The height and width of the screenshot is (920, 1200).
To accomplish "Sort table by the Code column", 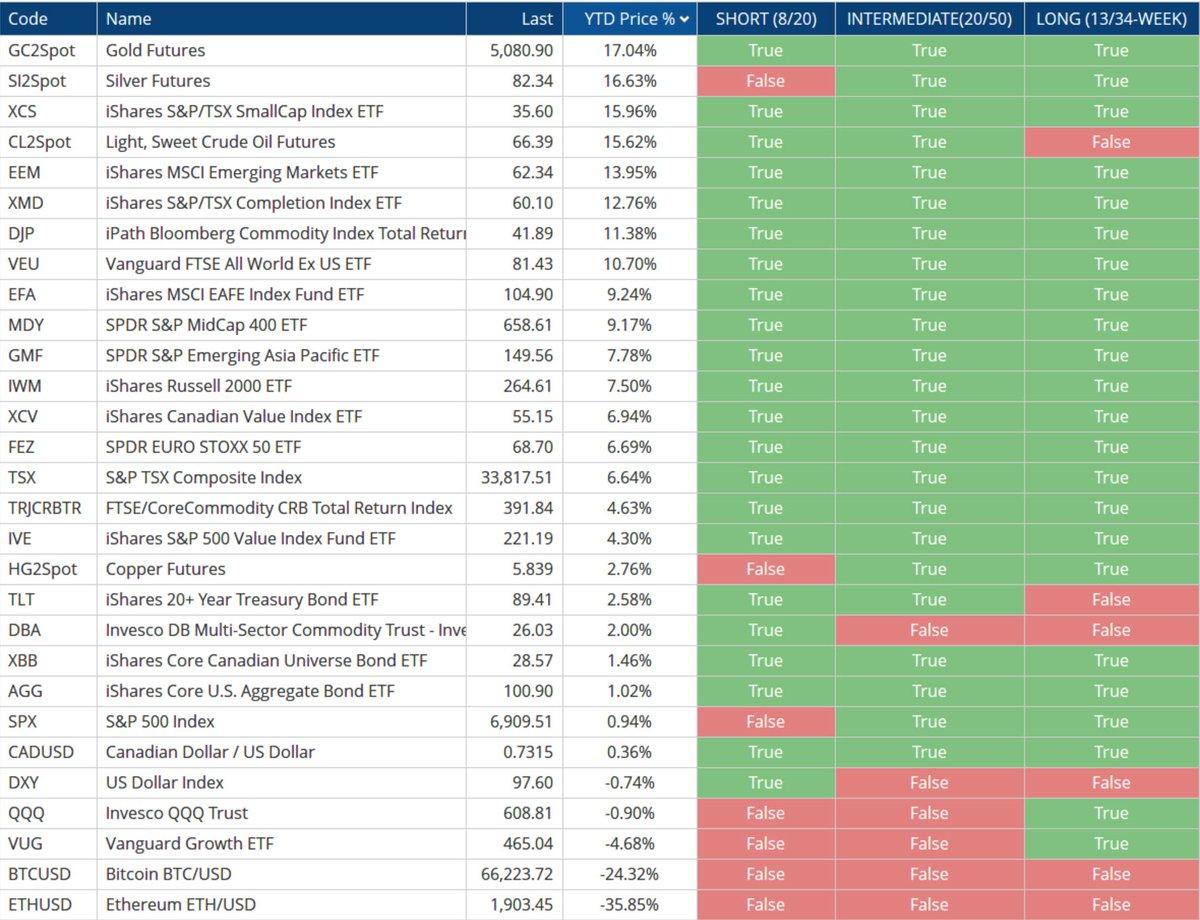I will pos(30,18).
